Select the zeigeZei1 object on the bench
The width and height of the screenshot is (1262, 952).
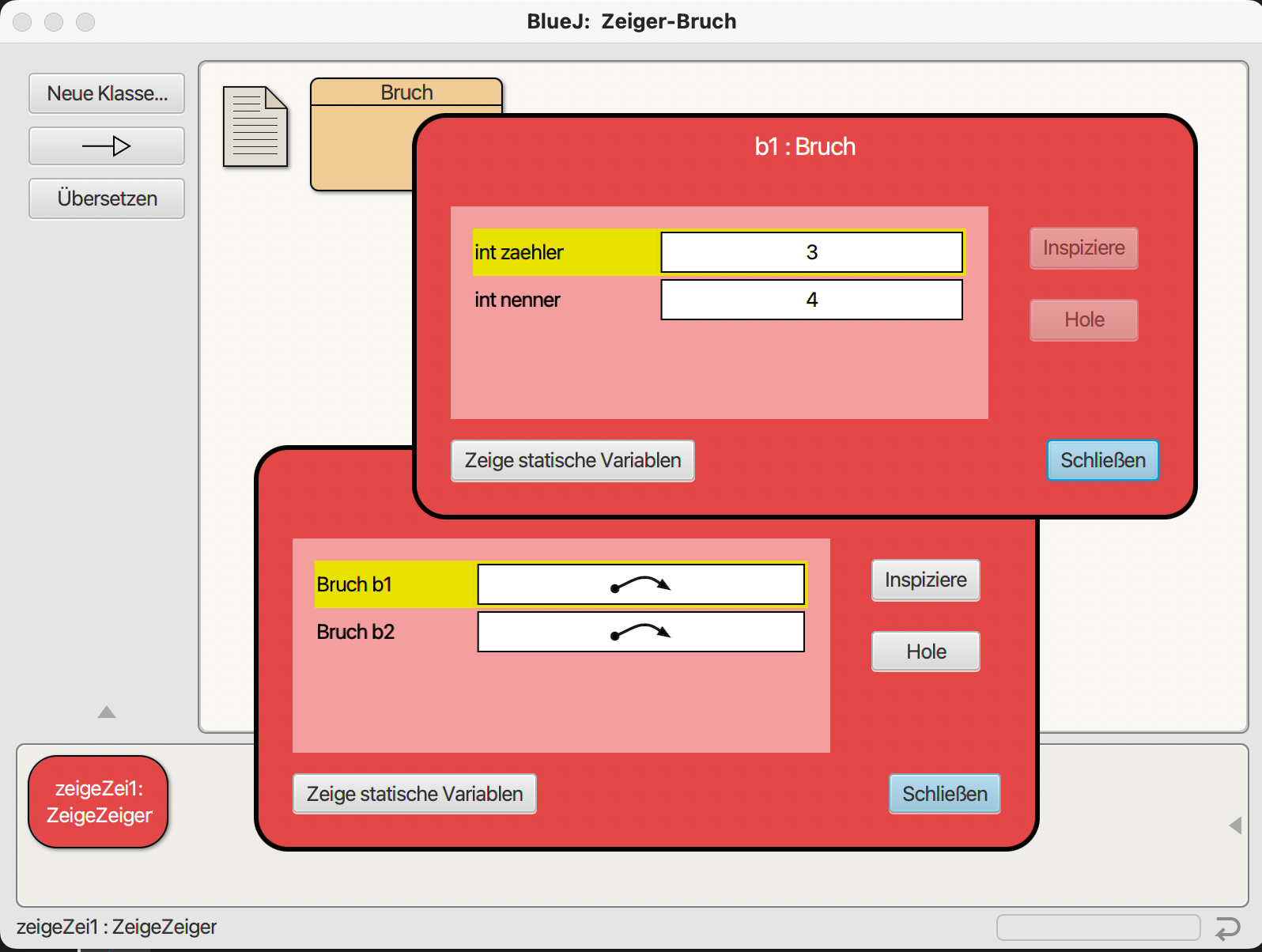pos(99,802)
